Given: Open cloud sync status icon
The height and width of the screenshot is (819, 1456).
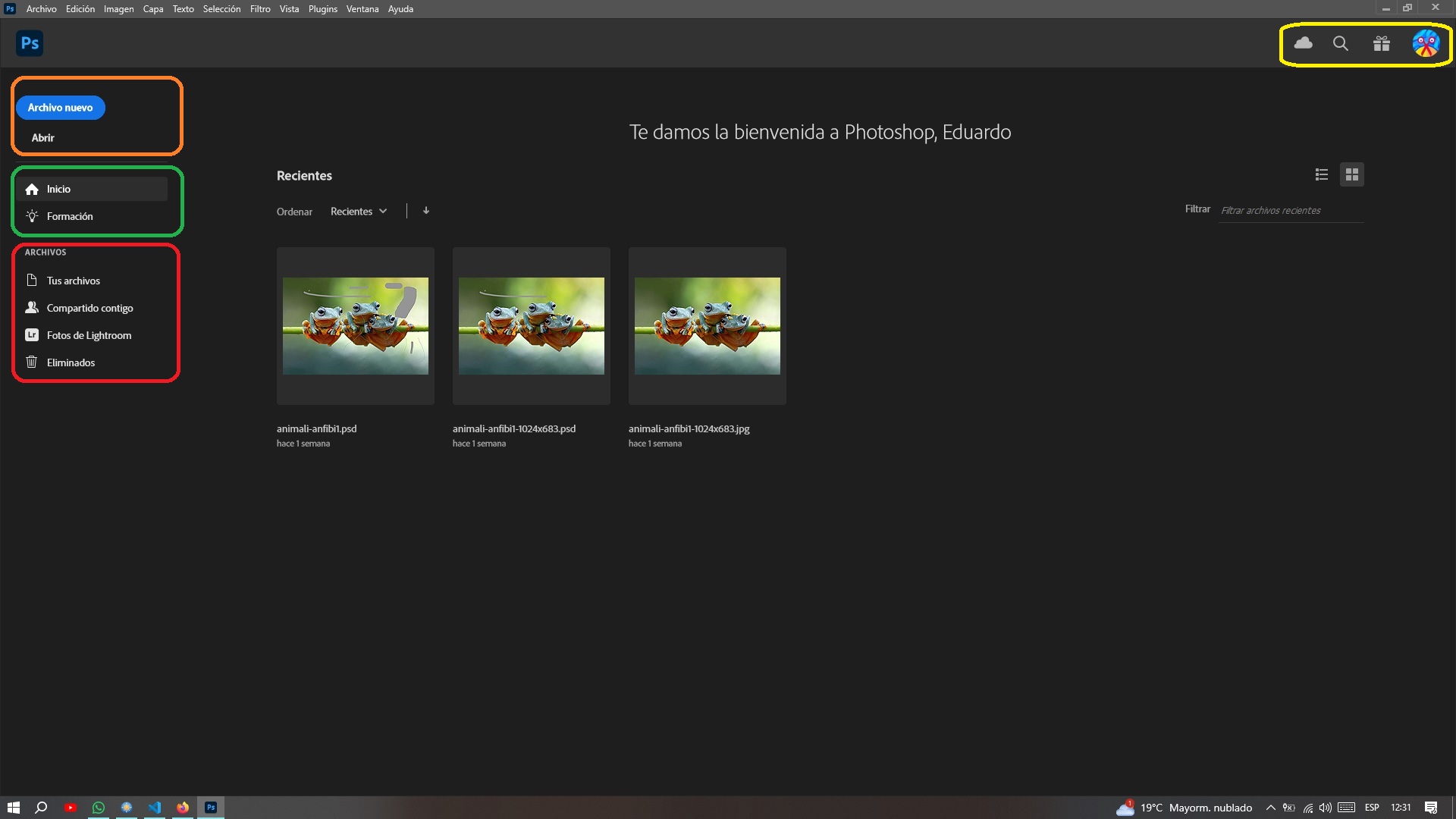Looking at the screenshot, I should [1303, 43].
